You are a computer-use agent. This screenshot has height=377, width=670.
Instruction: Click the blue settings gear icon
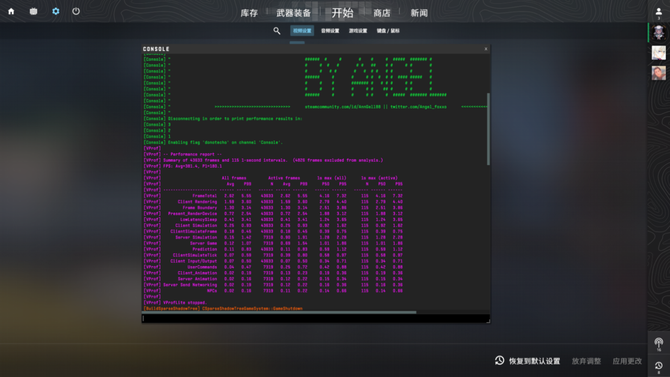(56, 12)
